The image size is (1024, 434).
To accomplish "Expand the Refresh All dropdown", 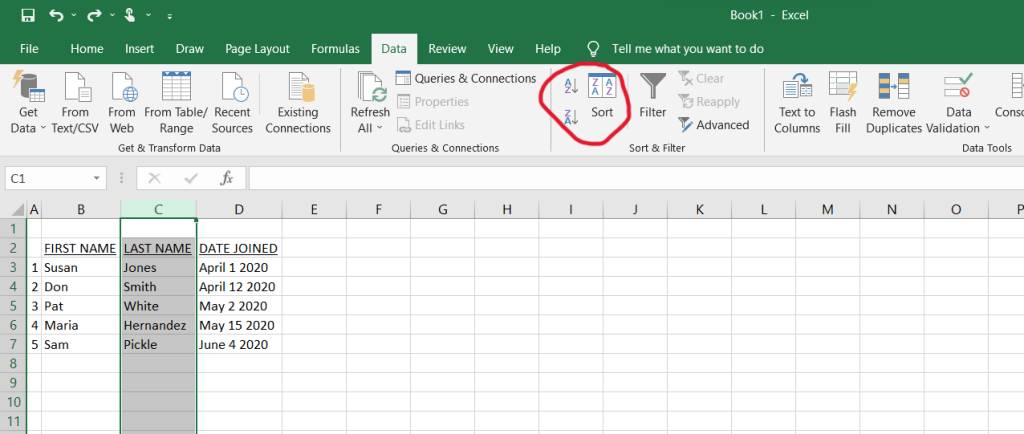I will point(370,128).
